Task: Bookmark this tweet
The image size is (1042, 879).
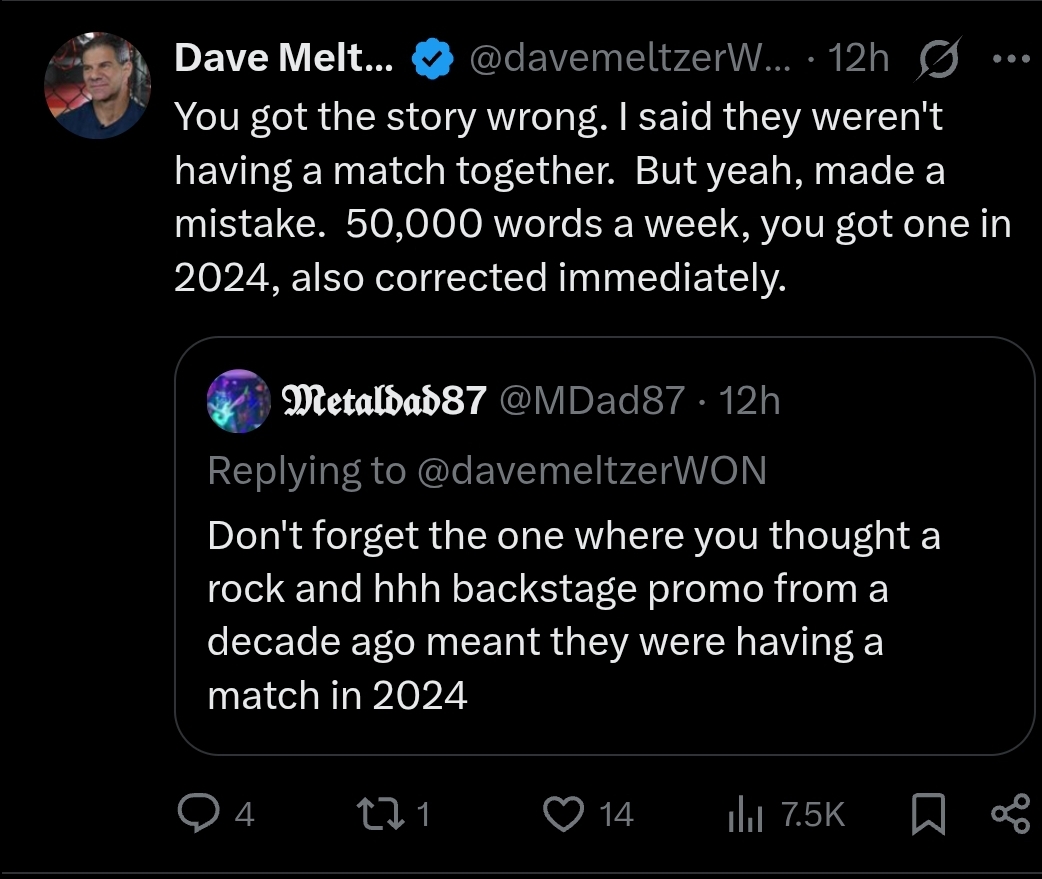Action: [929, 815]
